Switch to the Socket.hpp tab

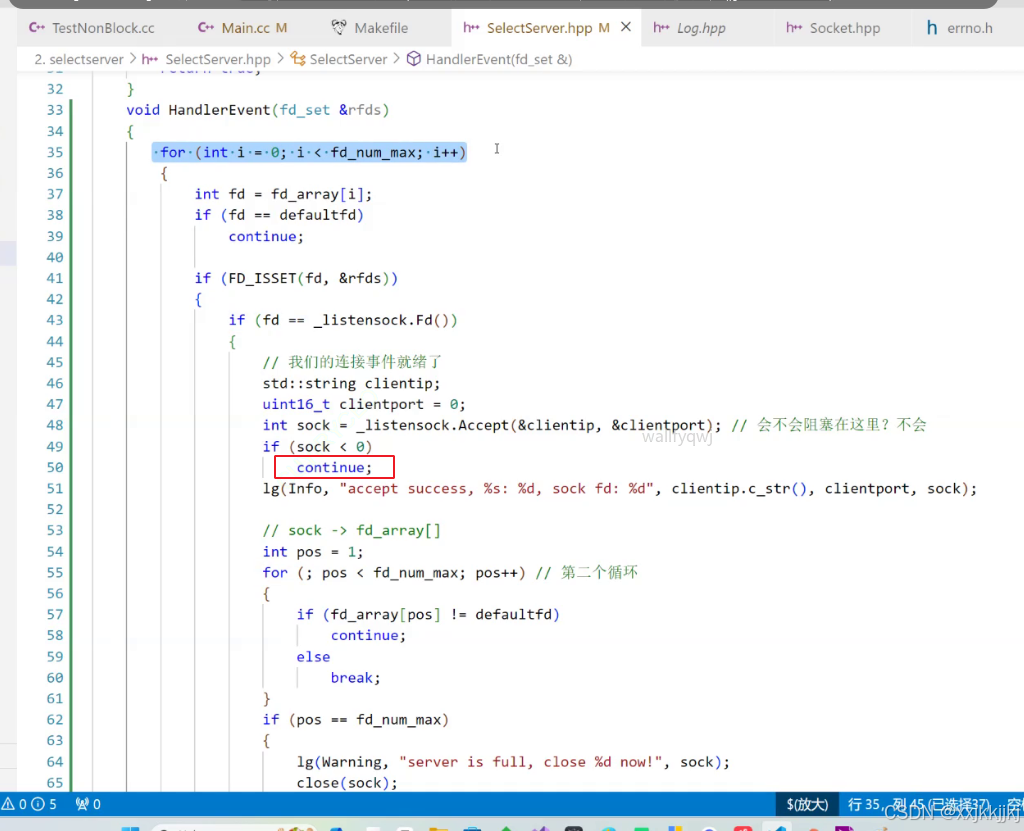click(833, 28)
